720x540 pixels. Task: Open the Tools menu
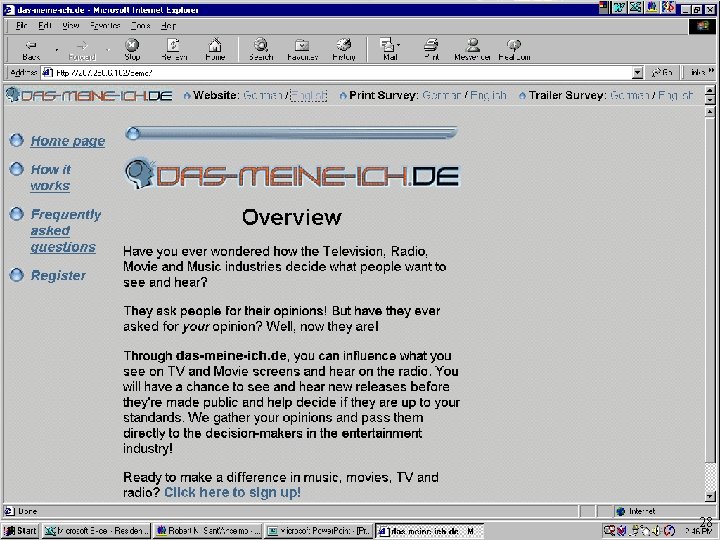point(141,26)
